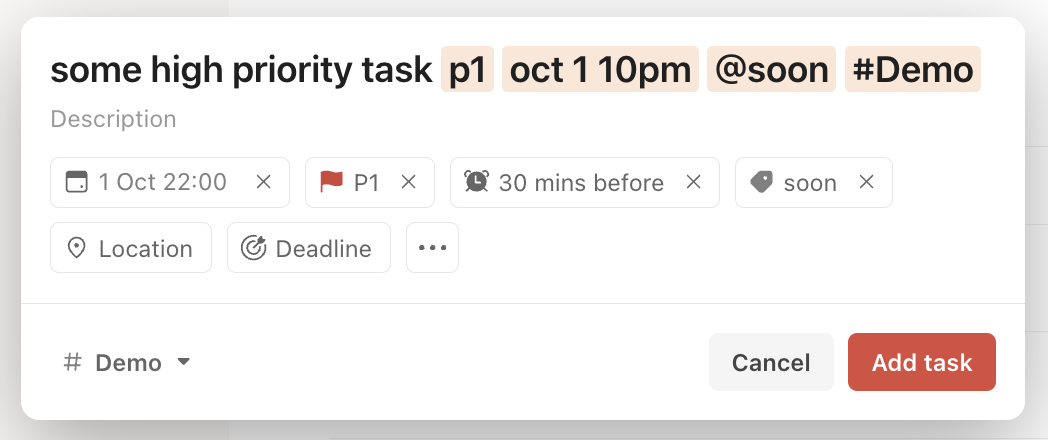Click the alarm clock reminder icon
Image resolution: width=1048 pixels, height=440 pixels.
477,182
